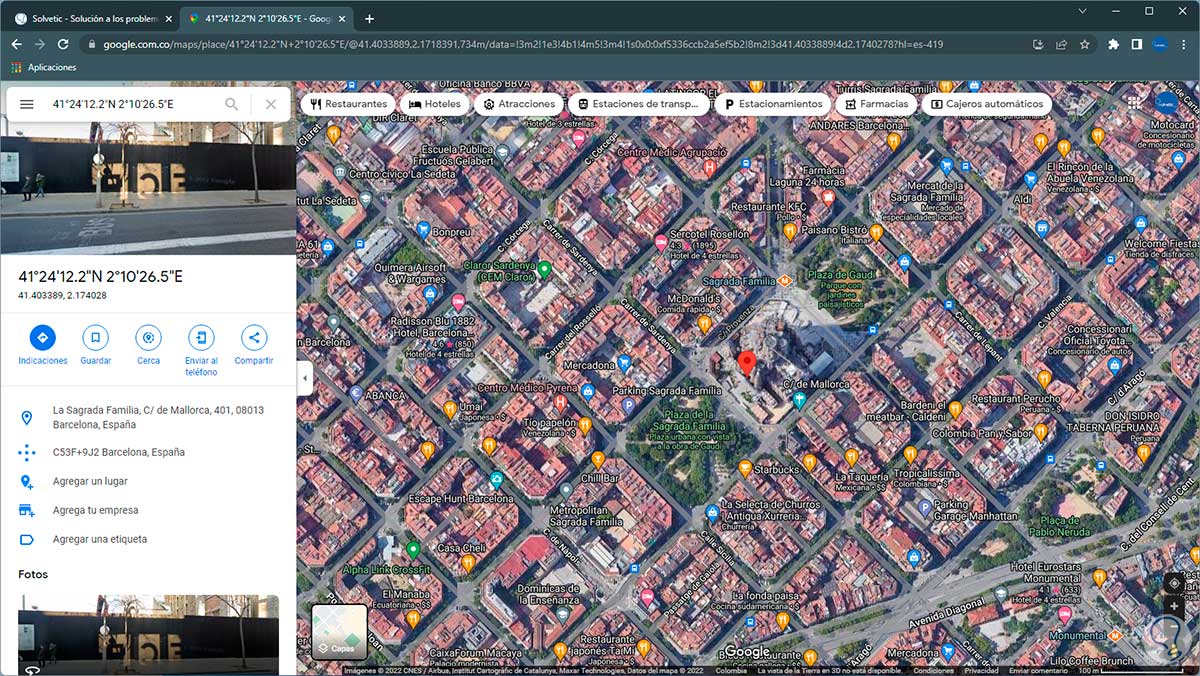
Task: Toggle the Capas layers map view
Action: coord(339,632)
